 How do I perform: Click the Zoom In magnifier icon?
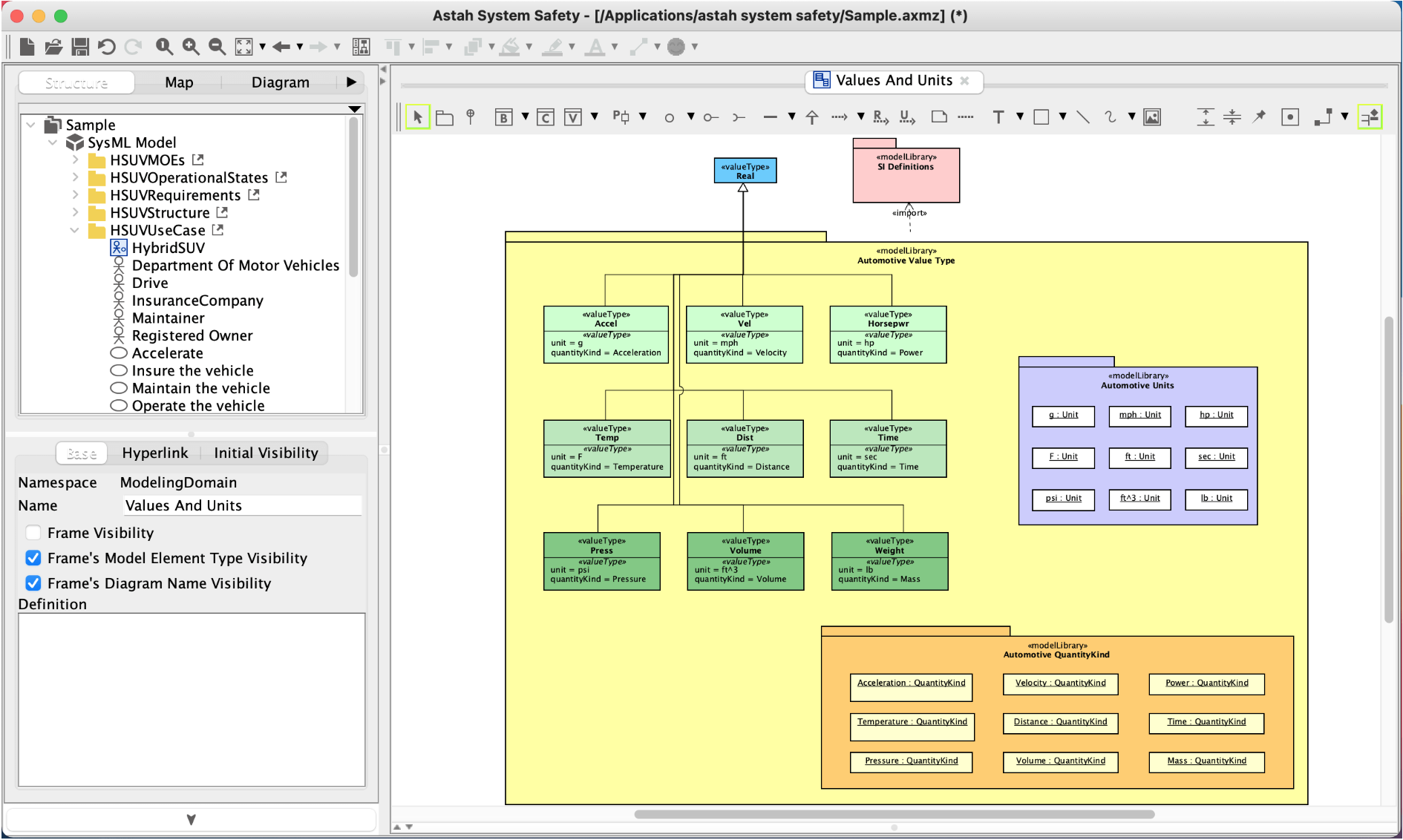[x=191, y=47]
